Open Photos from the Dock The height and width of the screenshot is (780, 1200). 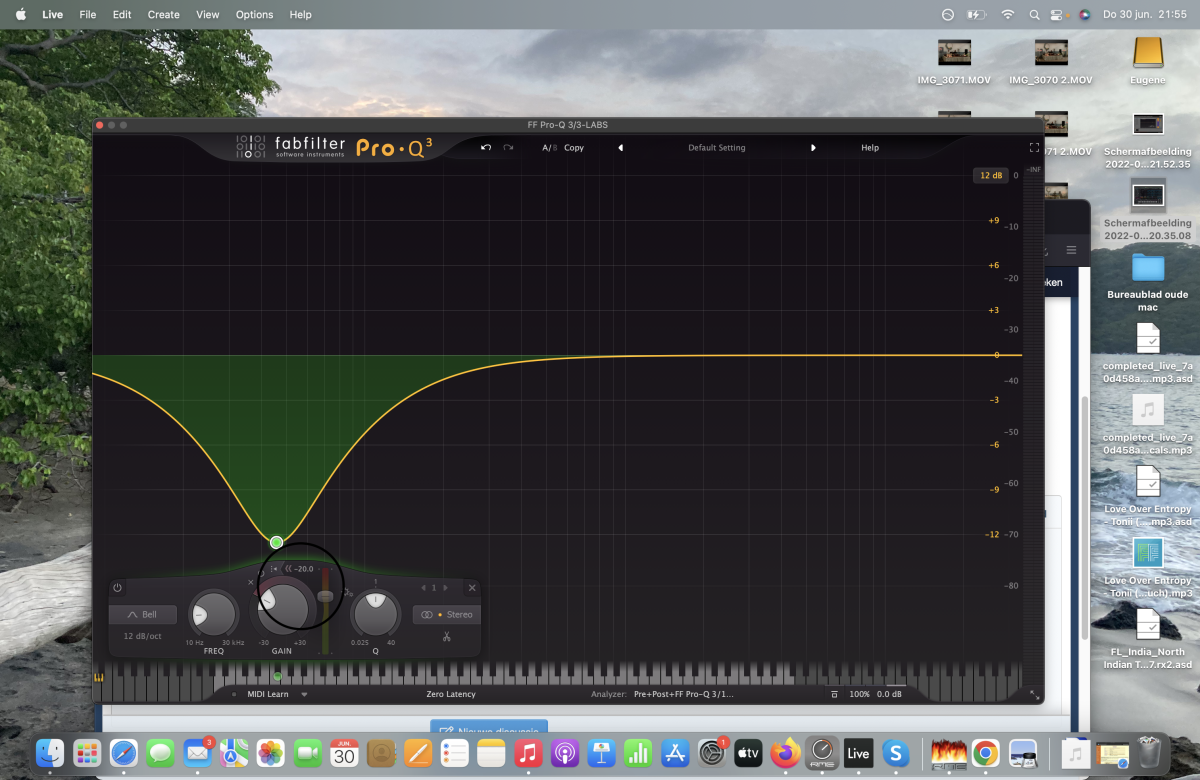(270, 753)
